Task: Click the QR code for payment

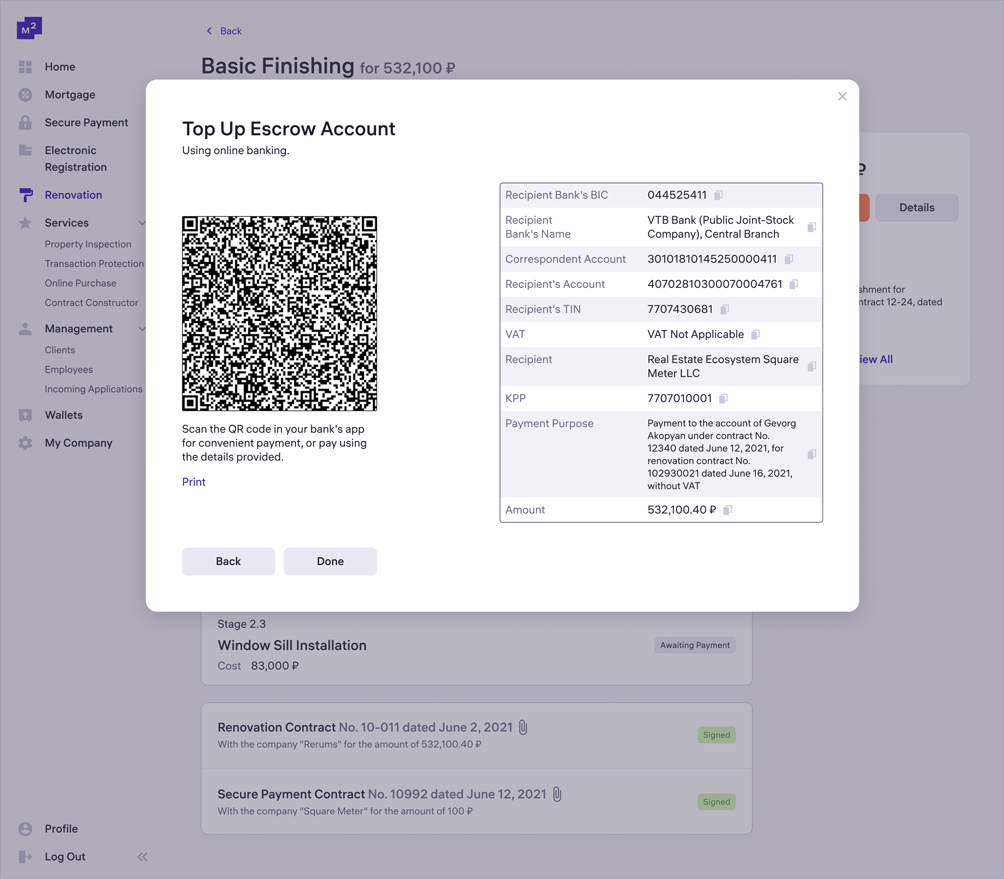Action: (x=279, y=312)
